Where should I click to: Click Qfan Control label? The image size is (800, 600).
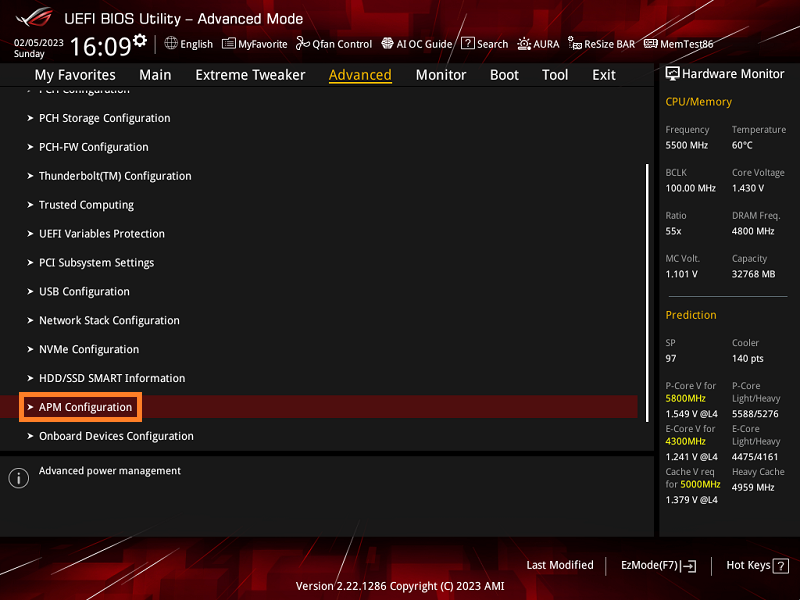[342, 44]
